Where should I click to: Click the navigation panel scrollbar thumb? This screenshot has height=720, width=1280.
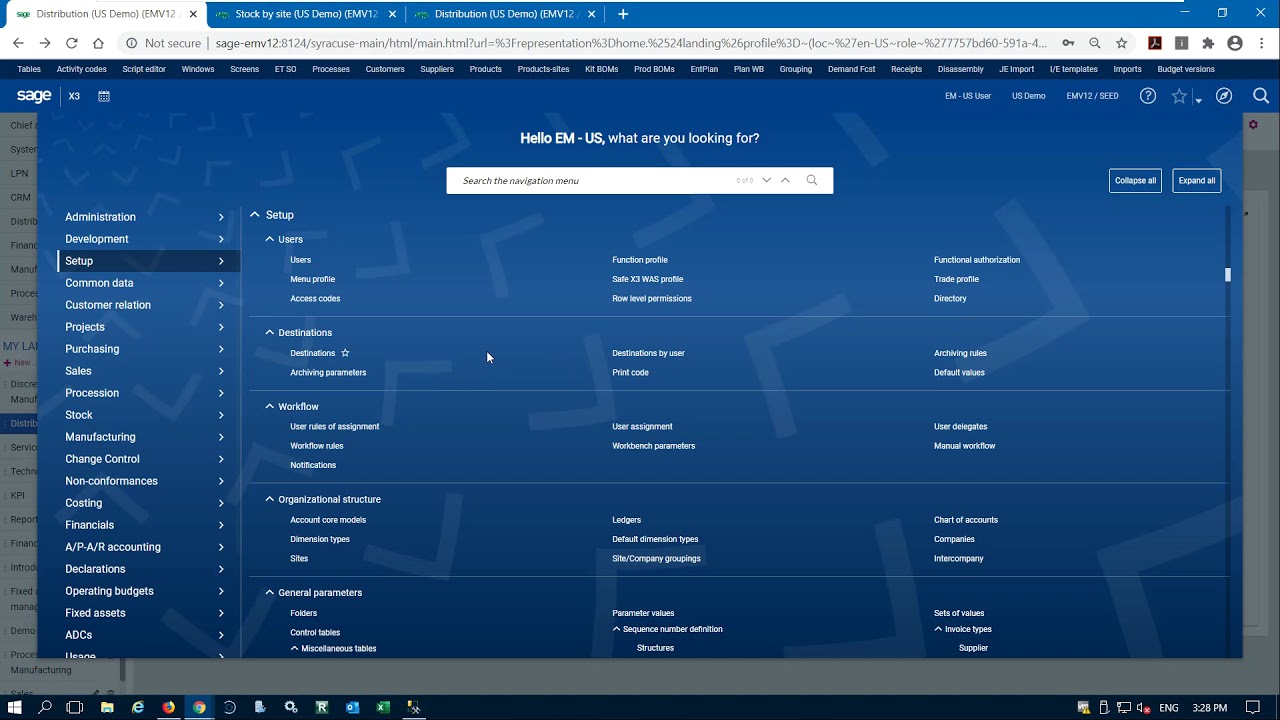click(1228, 275)
